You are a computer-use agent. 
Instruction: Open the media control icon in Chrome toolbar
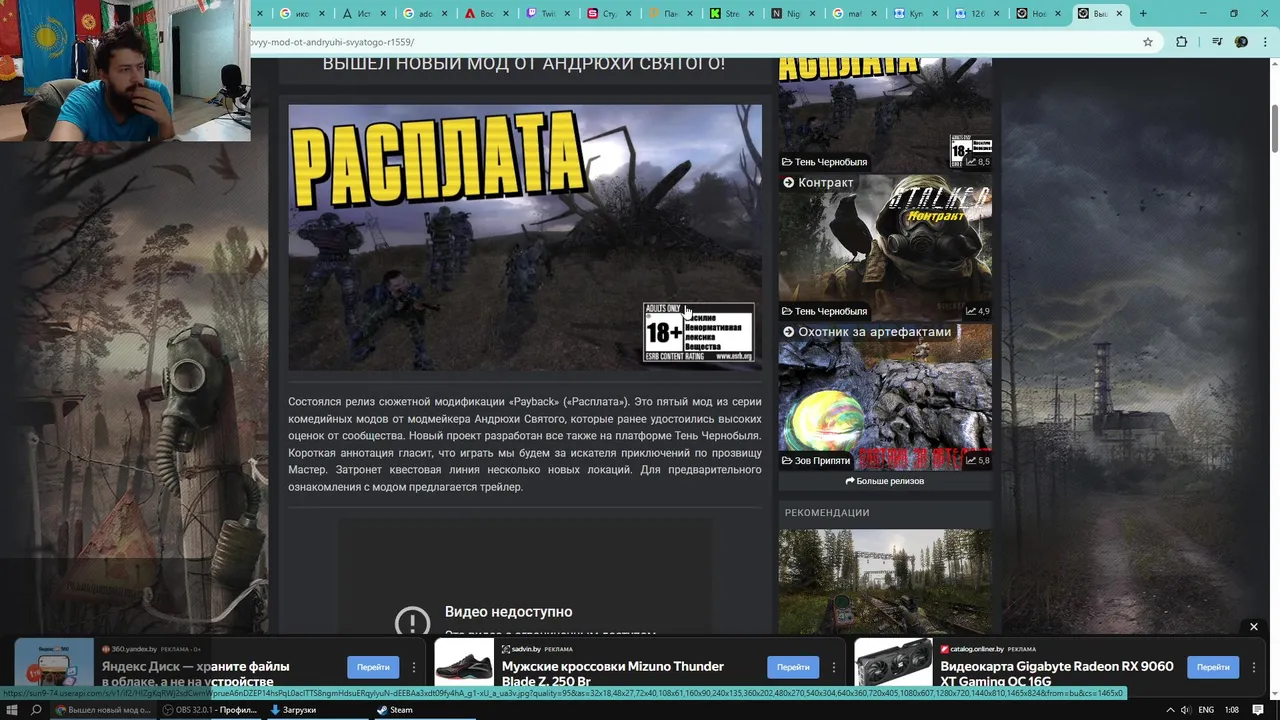coord(1217,42)
